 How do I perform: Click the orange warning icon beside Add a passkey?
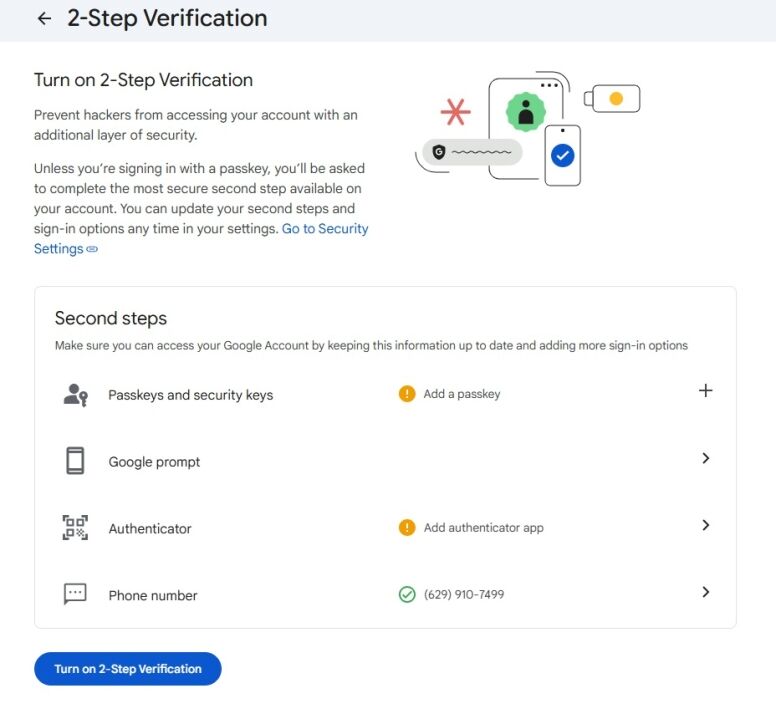pyautogui.click(x=406, y=394)
